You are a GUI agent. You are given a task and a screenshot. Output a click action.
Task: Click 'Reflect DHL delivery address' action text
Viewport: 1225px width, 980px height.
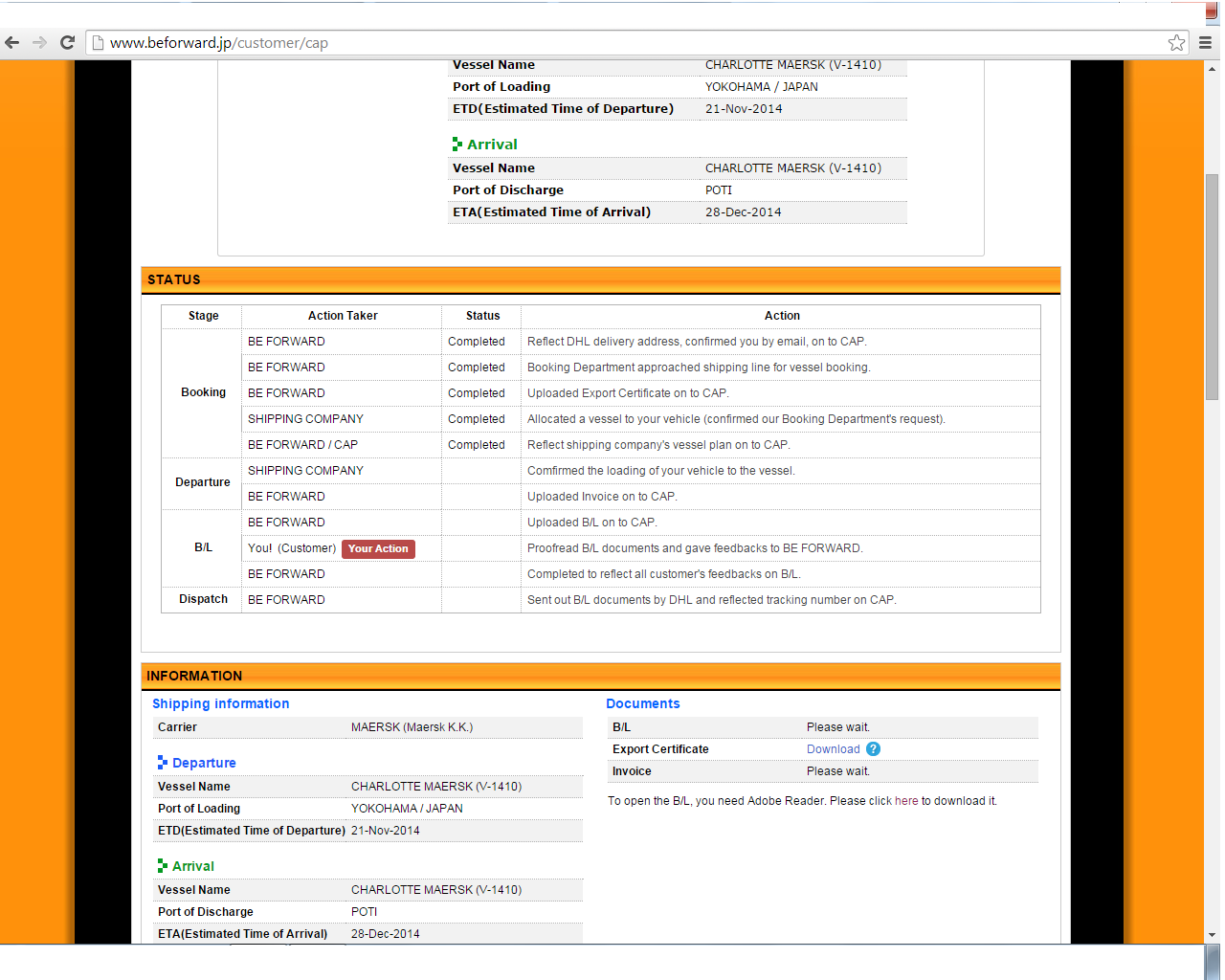(697, 342)
